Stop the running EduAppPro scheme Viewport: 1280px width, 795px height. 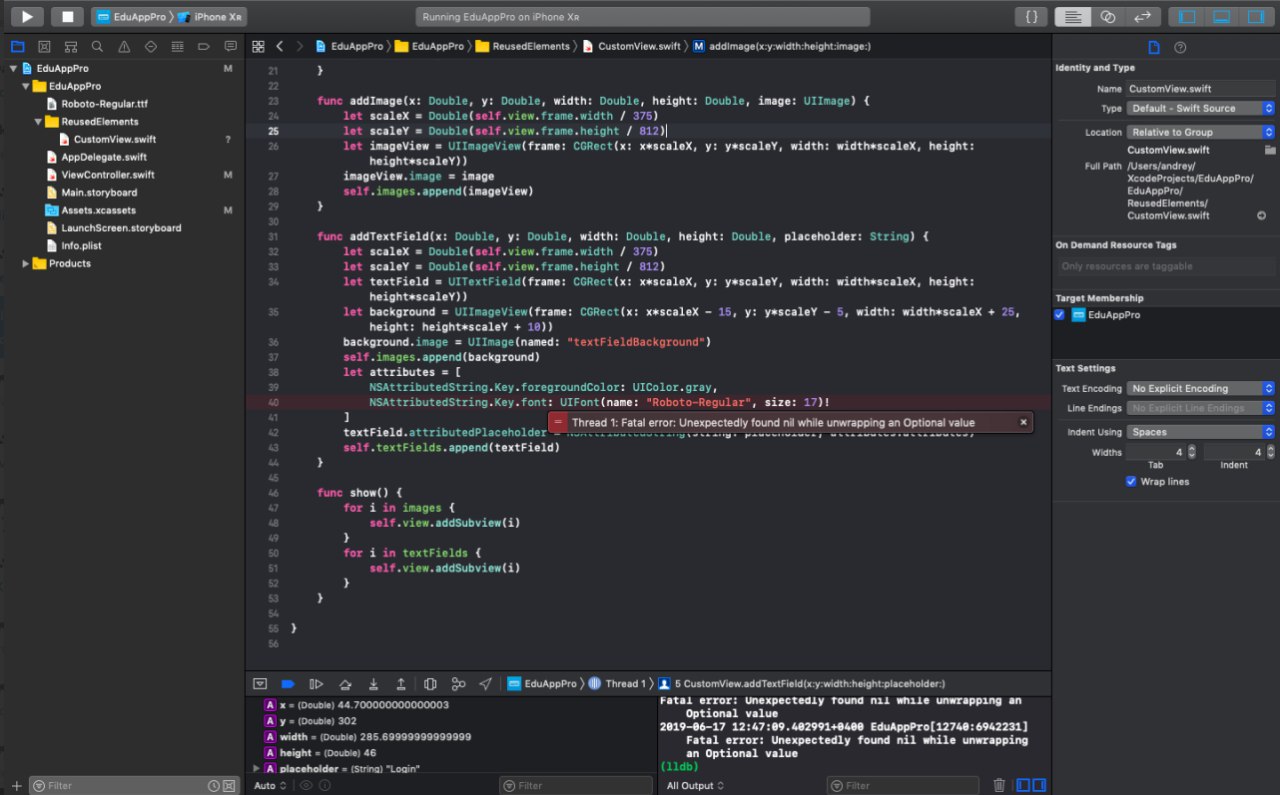(x=67, y=17)
